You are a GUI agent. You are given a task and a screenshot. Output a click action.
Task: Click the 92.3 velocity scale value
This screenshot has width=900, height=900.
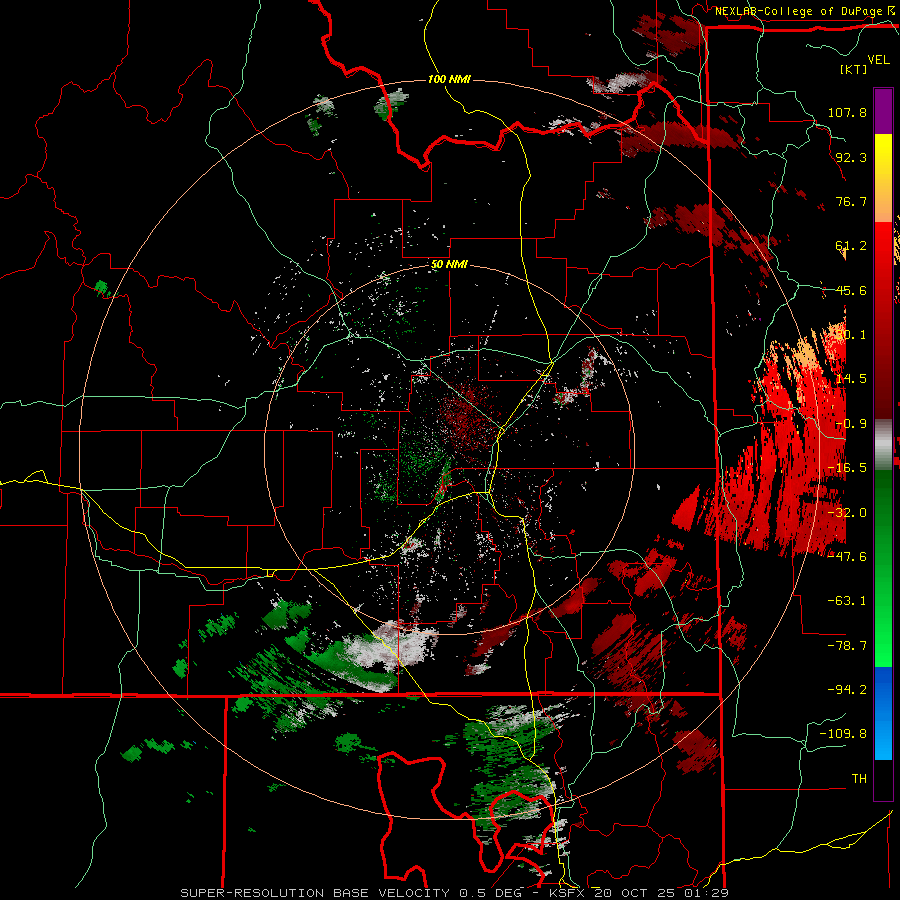point(851,157)
